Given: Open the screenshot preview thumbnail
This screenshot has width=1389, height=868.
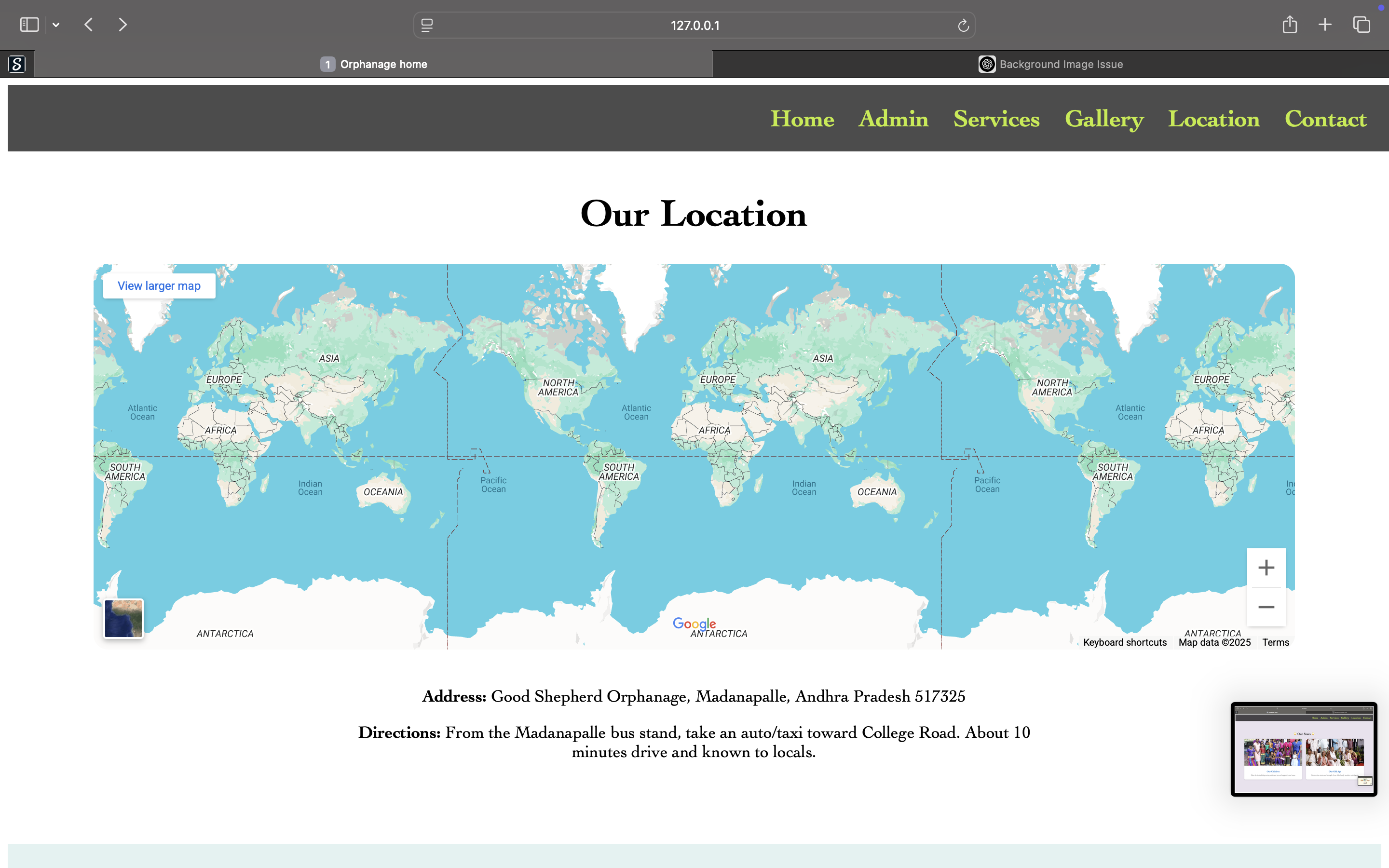Looking at the screenshot, I should (x=1304, y=748).
